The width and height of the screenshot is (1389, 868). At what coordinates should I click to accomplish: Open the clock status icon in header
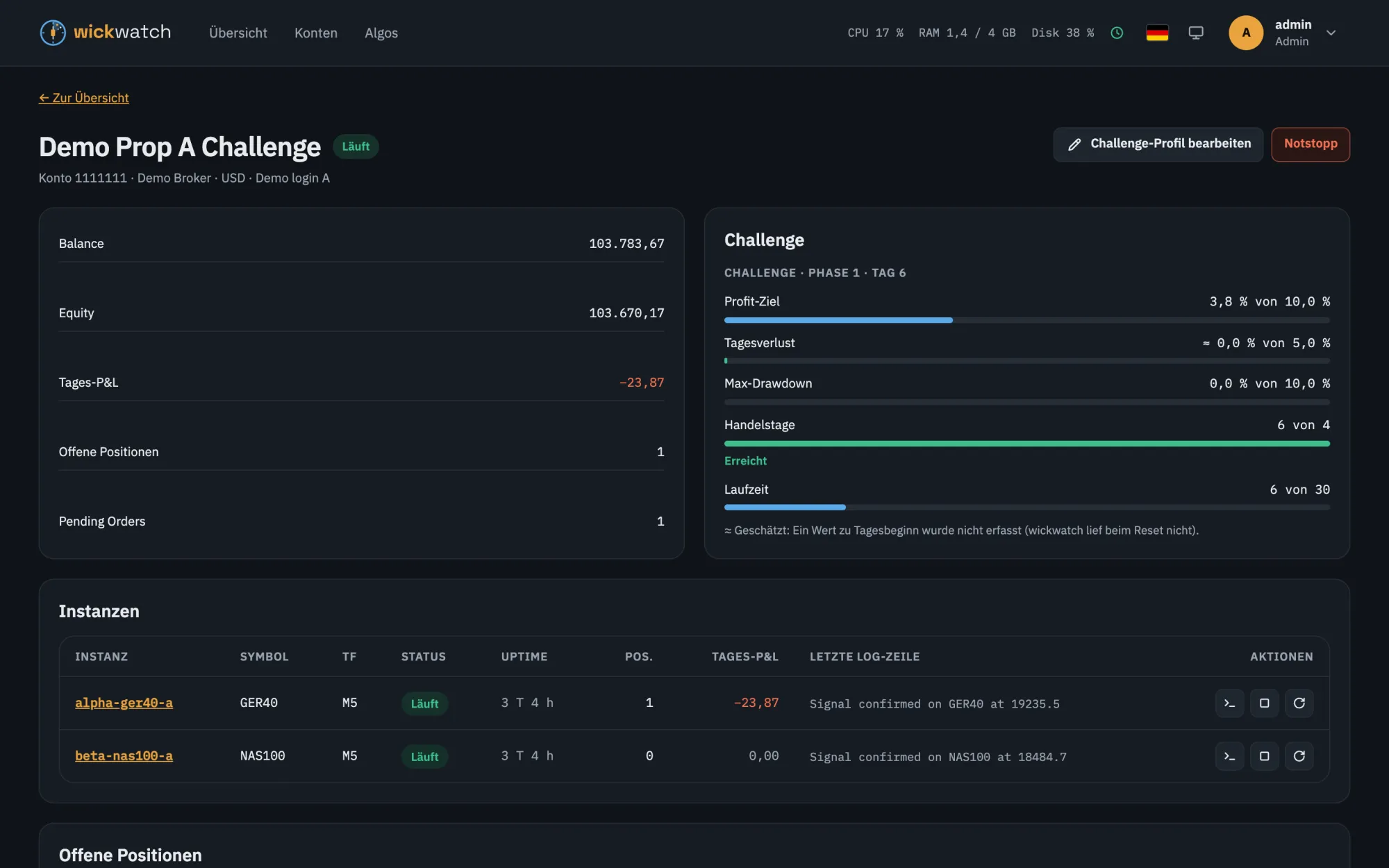point(1117,33)
